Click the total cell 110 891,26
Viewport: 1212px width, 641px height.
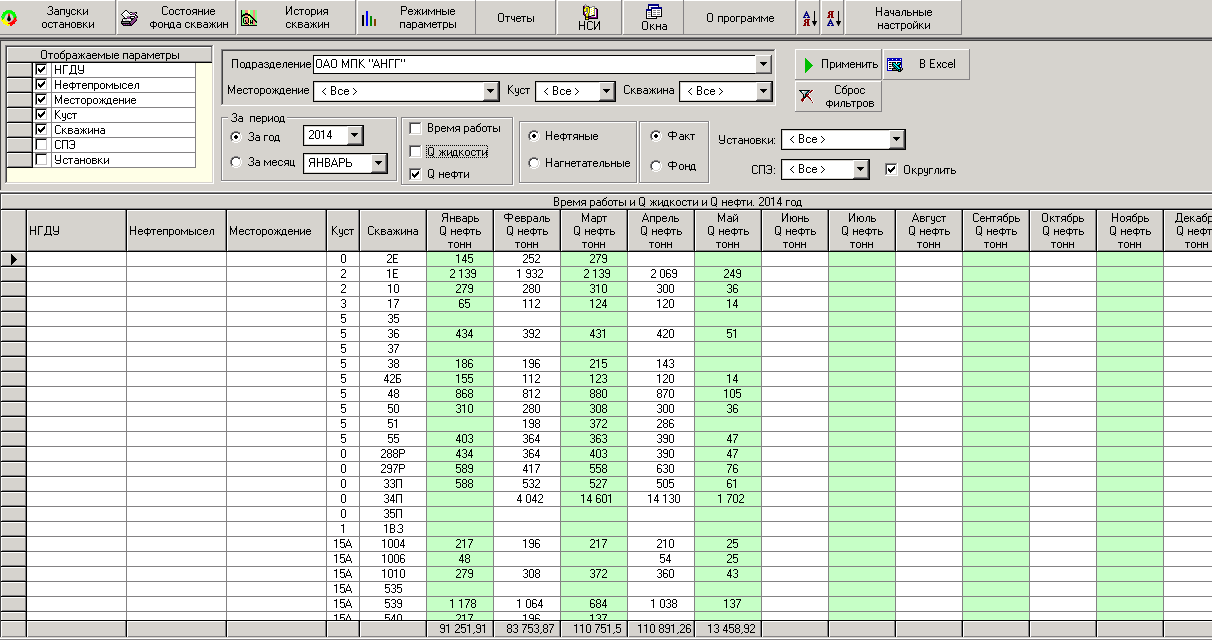[x=661, y=630]
